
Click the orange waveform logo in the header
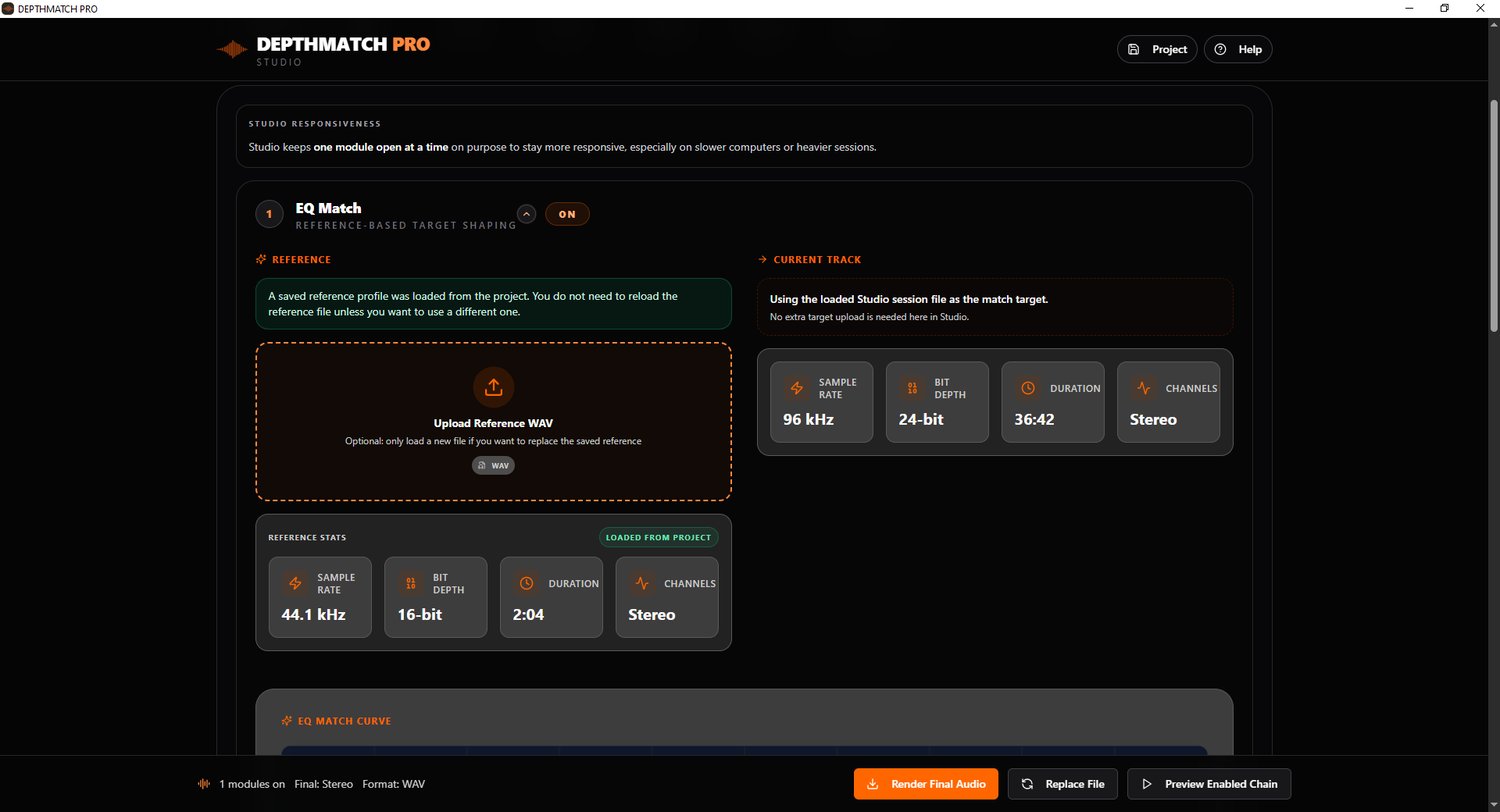[232, 49]
